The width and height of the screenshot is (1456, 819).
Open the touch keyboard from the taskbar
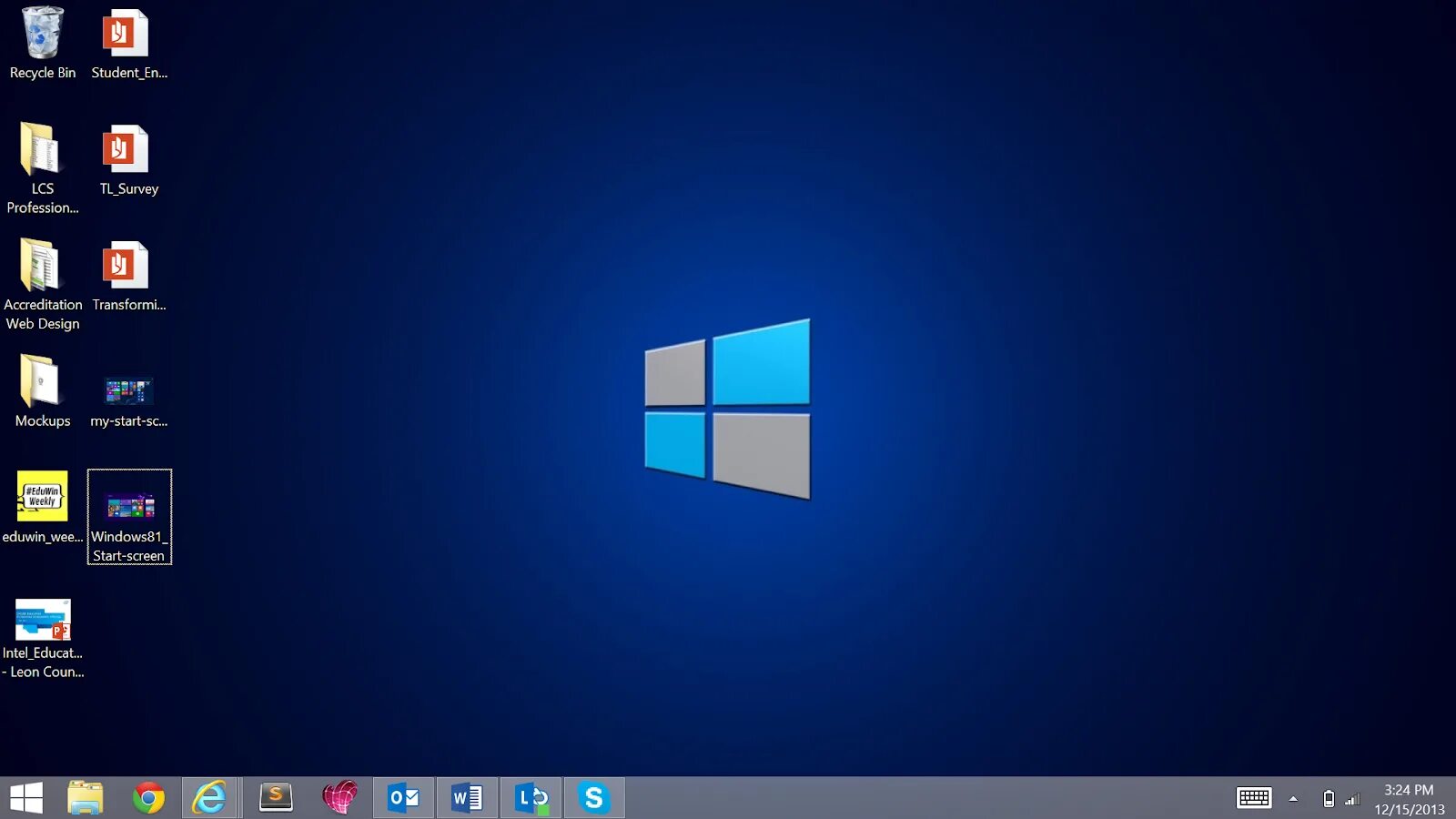point(1254,798)
